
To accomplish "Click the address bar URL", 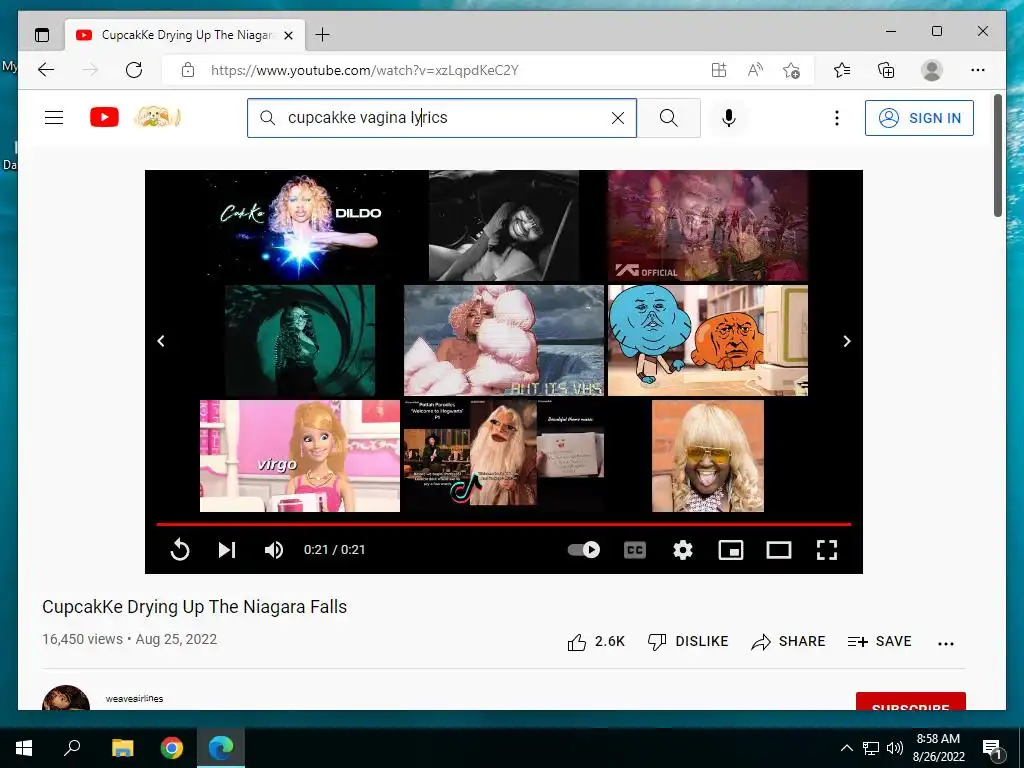I will [364, 71].
